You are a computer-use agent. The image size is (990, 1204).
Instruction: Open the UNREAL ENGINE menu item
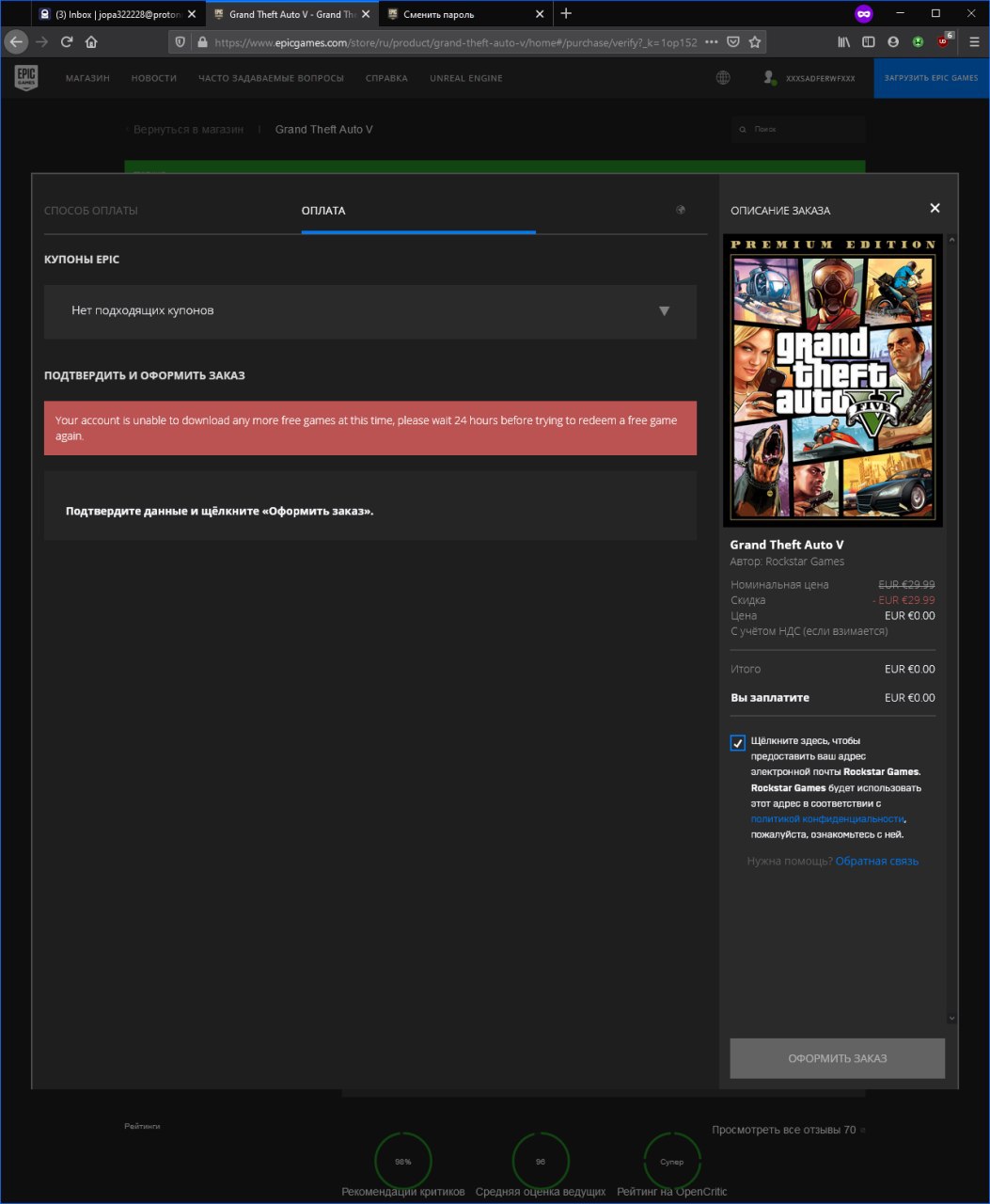pos(466,78)
